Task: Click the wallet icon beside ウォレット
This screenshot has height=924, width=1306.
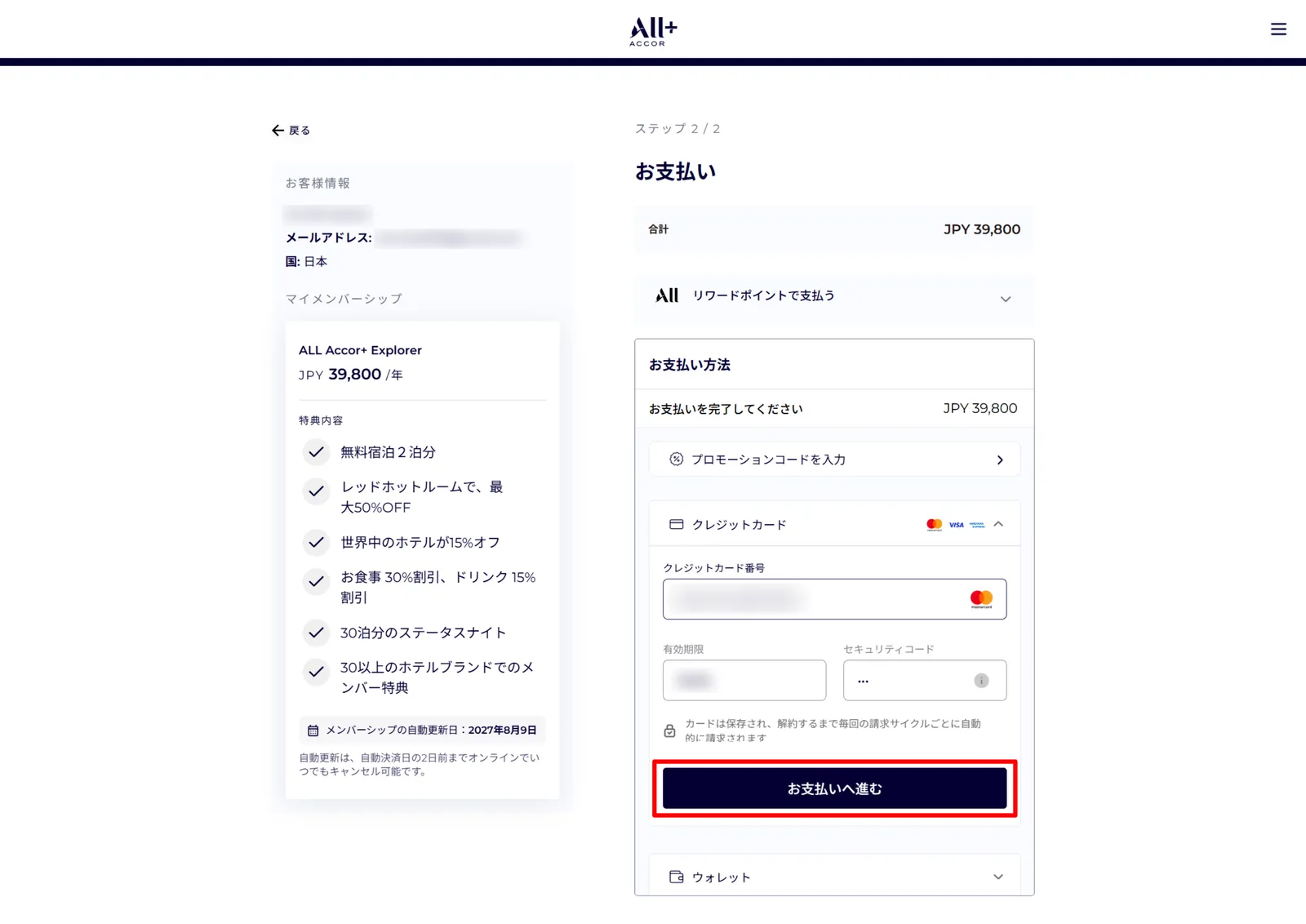Action: pos(676,877)
